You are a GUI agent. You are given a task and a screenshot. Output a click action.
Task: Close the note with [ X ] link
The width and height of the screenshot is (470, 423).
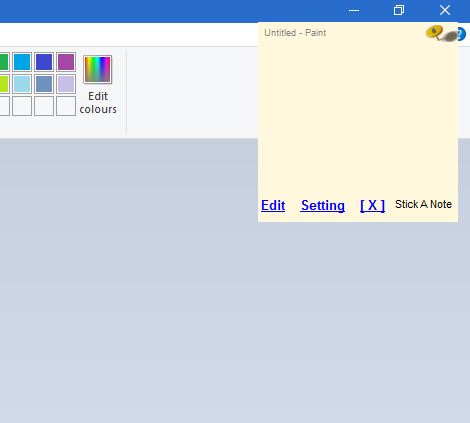tap(372, 205)
